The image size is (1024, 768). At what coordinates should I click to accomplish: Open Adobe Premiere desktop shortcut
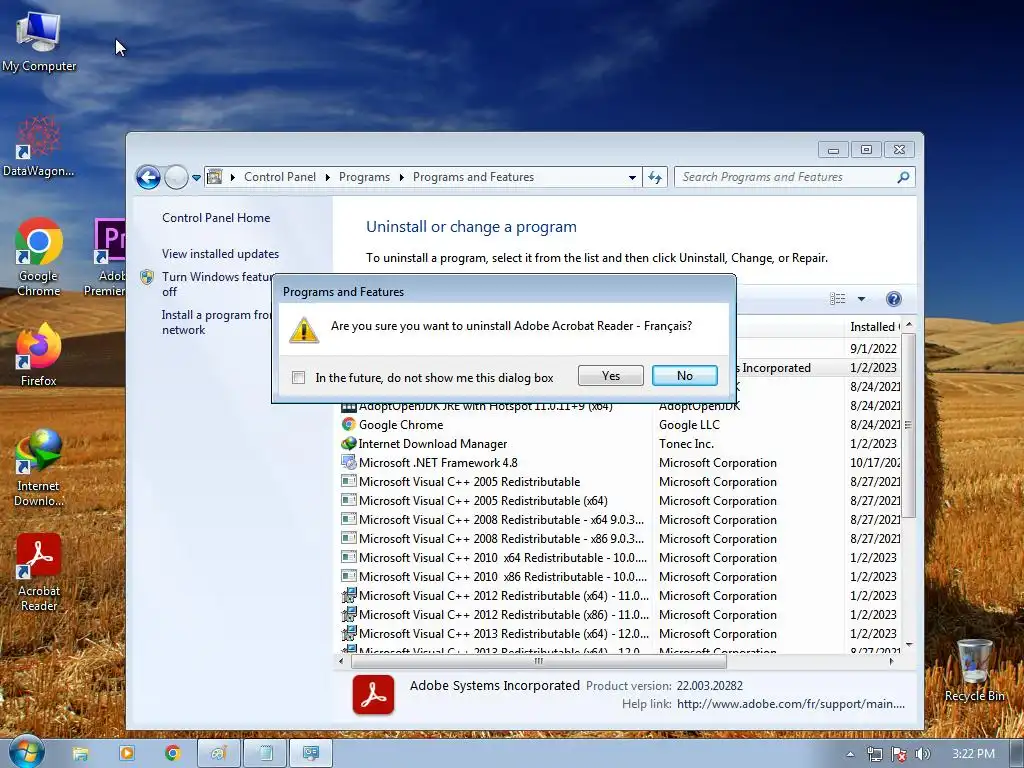[x=106, y=257]
